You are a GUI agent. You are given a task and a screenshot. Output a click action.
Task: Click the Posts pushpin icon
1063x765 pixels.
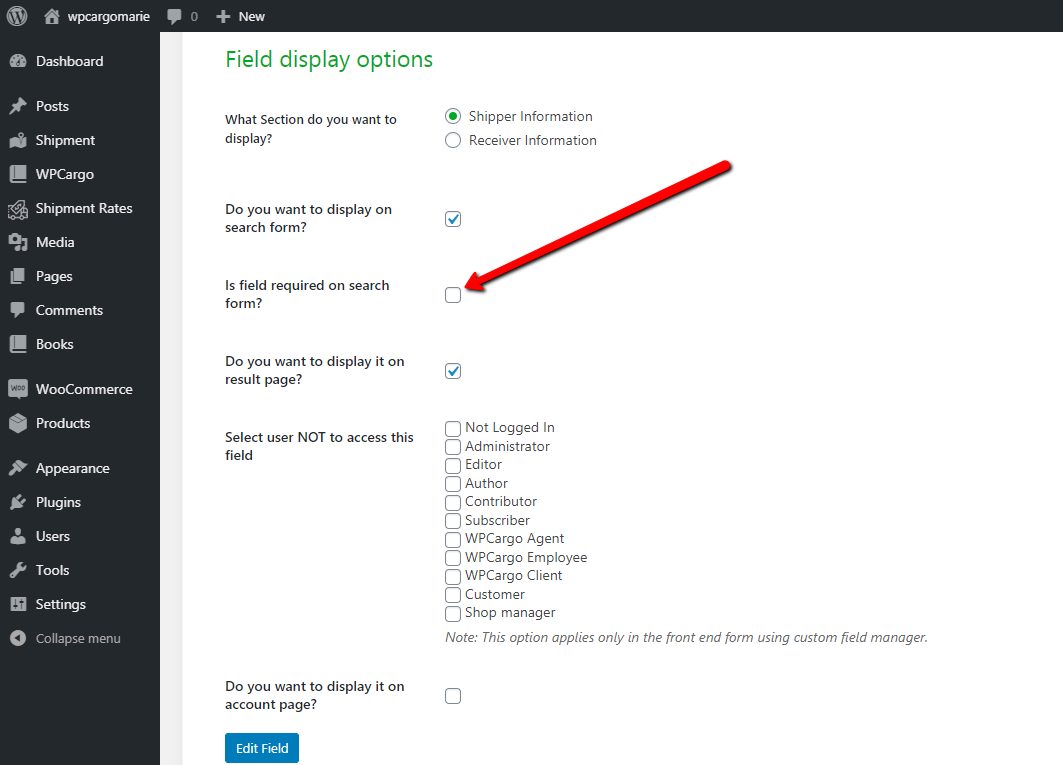click(x=18, y=106)
